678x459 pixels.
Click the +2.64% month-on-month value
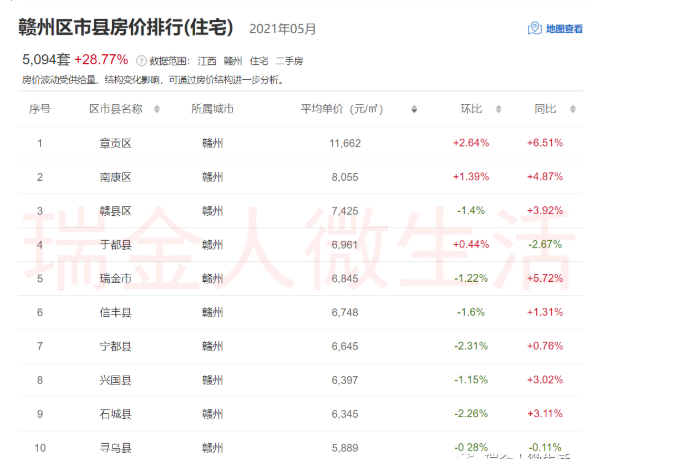click(x=471, y=143)
